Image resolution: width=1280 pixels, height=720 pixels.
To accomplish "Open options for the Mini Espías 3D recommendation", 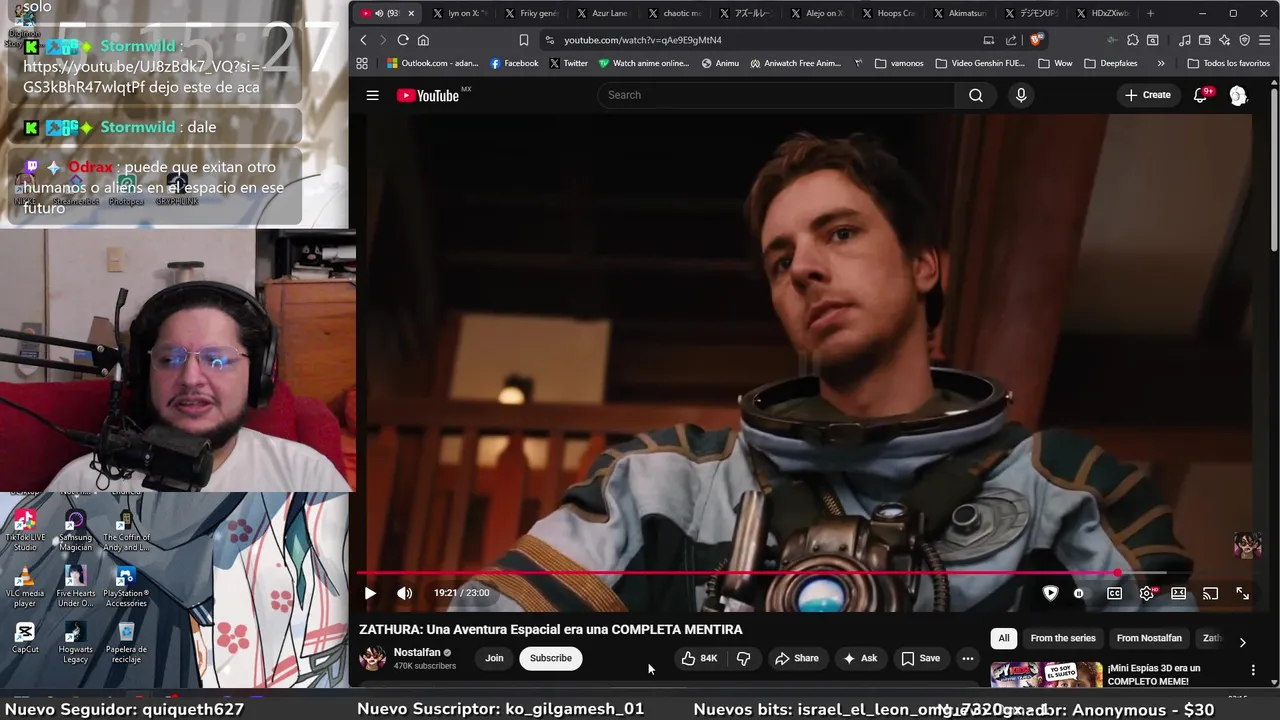I will click(1253, 670).
